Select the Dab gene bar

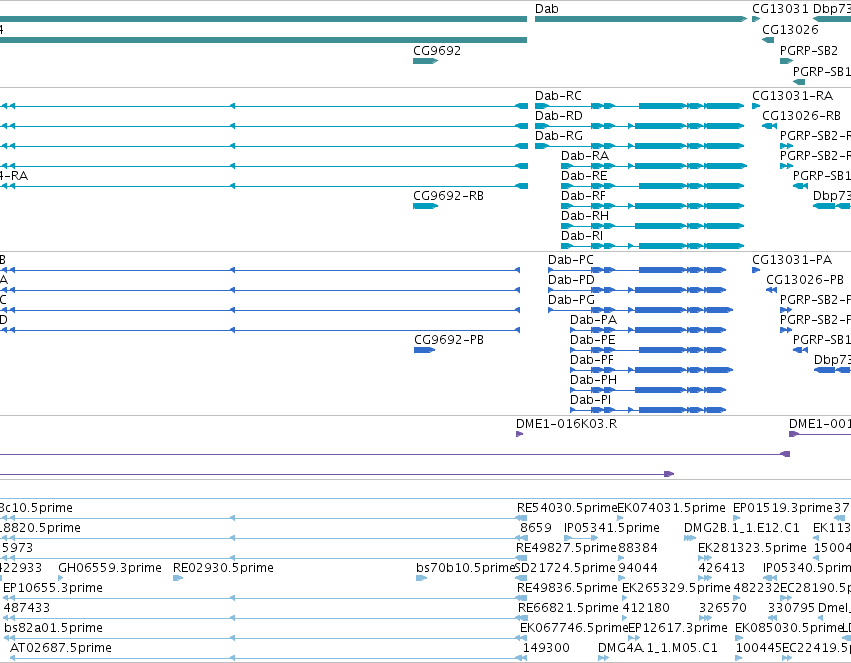point(641,19)
